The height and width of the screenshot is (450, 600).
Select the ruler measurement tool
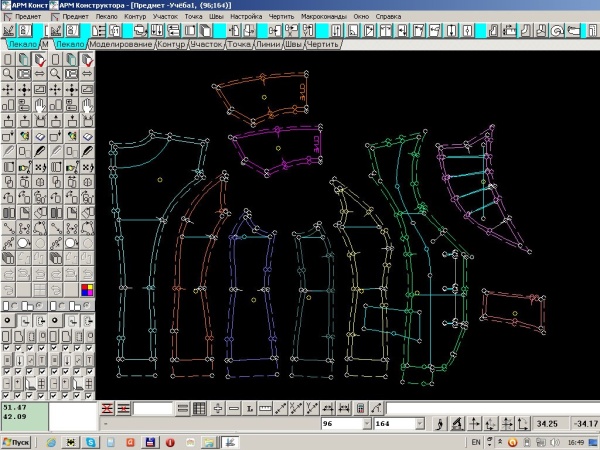point(265,409)
